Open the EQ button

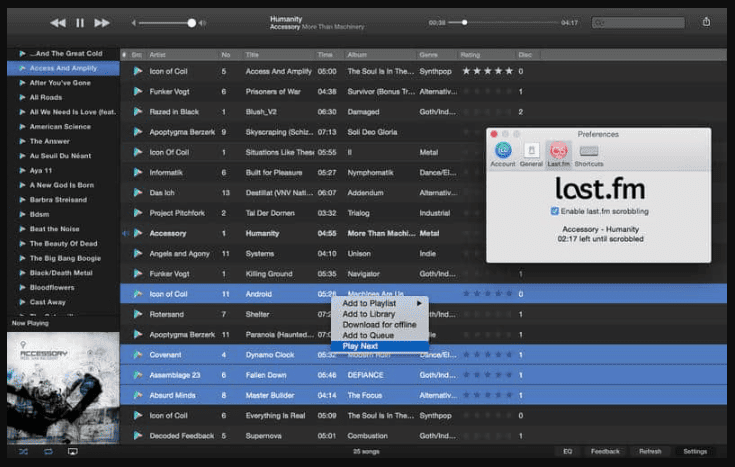568,451
